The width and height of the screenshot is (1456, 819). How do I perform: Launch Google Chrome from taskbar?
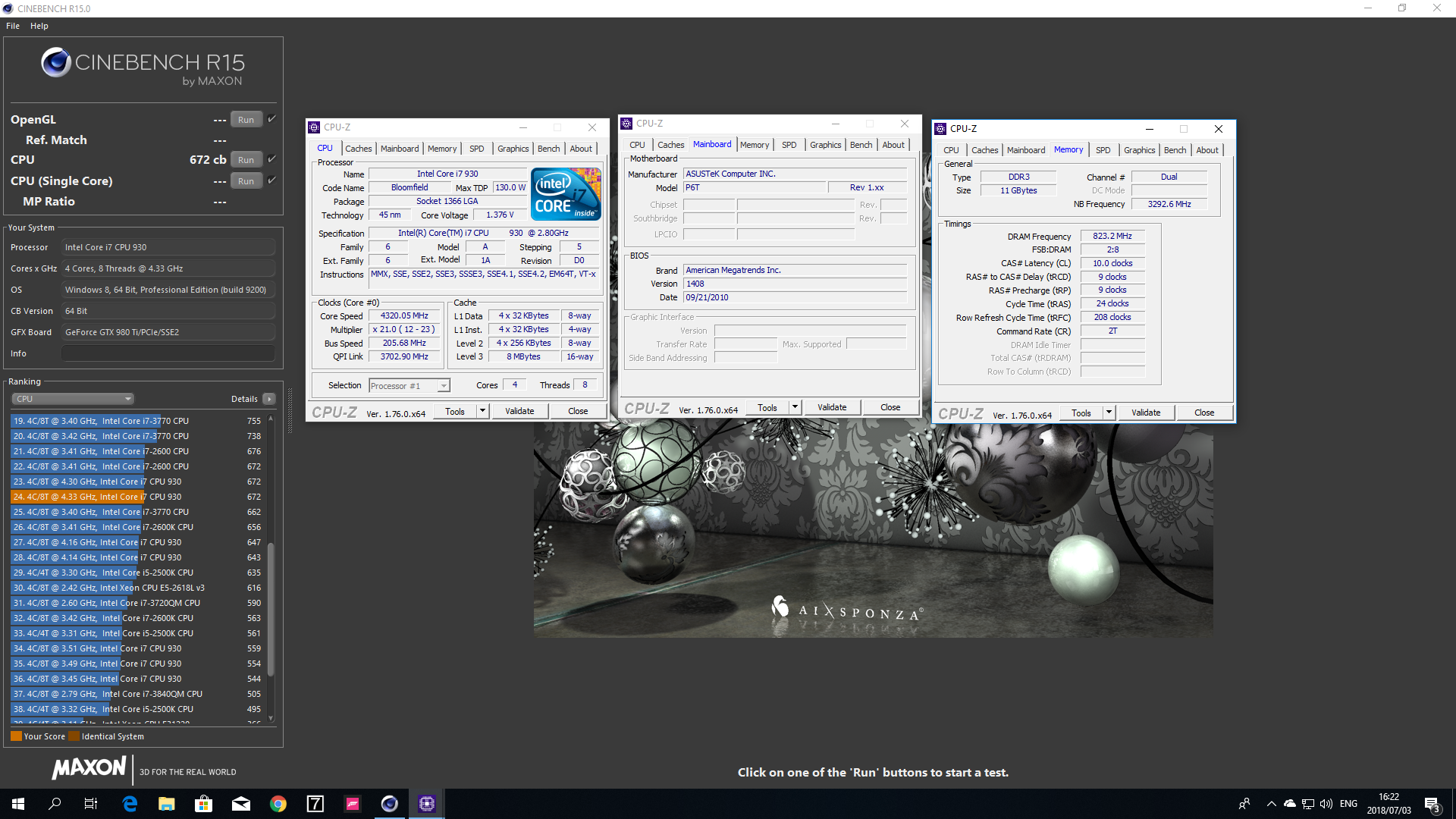278,804
